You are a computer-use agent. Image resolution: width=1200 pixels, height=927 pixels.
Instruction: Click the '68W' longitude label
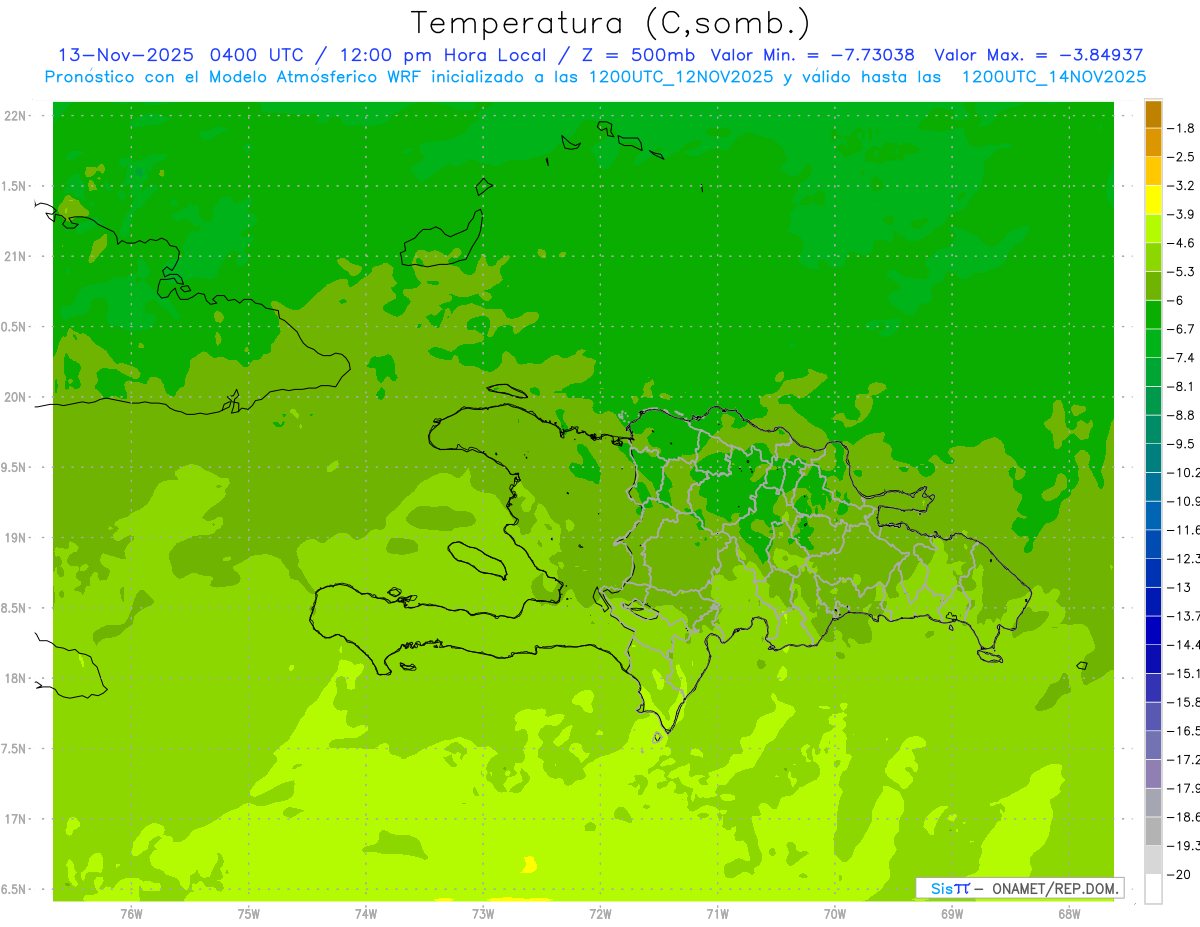coord(1069,914)
